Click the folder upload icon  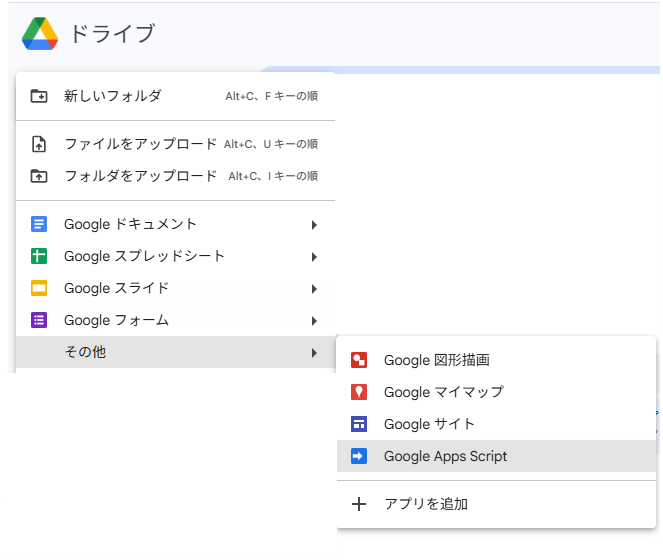pos(39,176)
